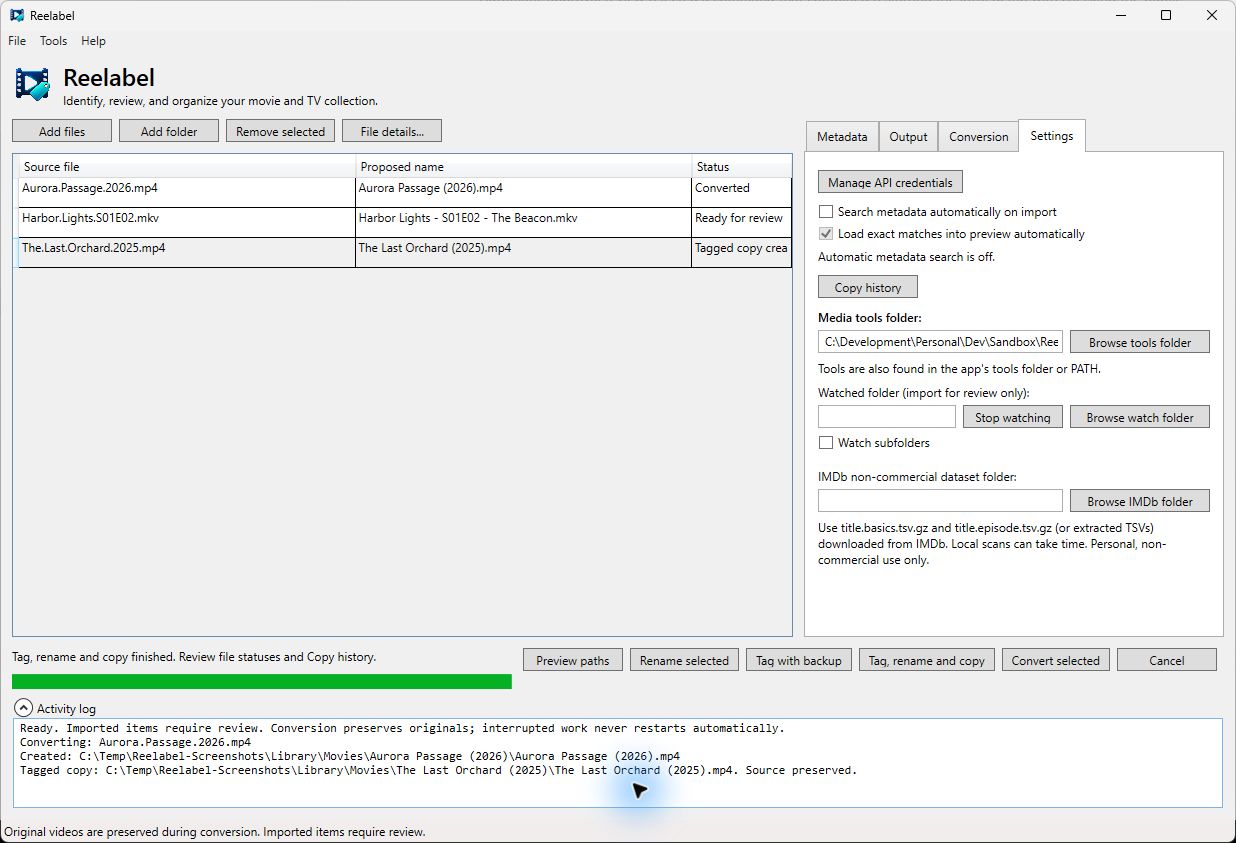The height and width of the screenshot is (843, 1236).
Task: Click Browse watch folder
Action: pos(1140,417)
